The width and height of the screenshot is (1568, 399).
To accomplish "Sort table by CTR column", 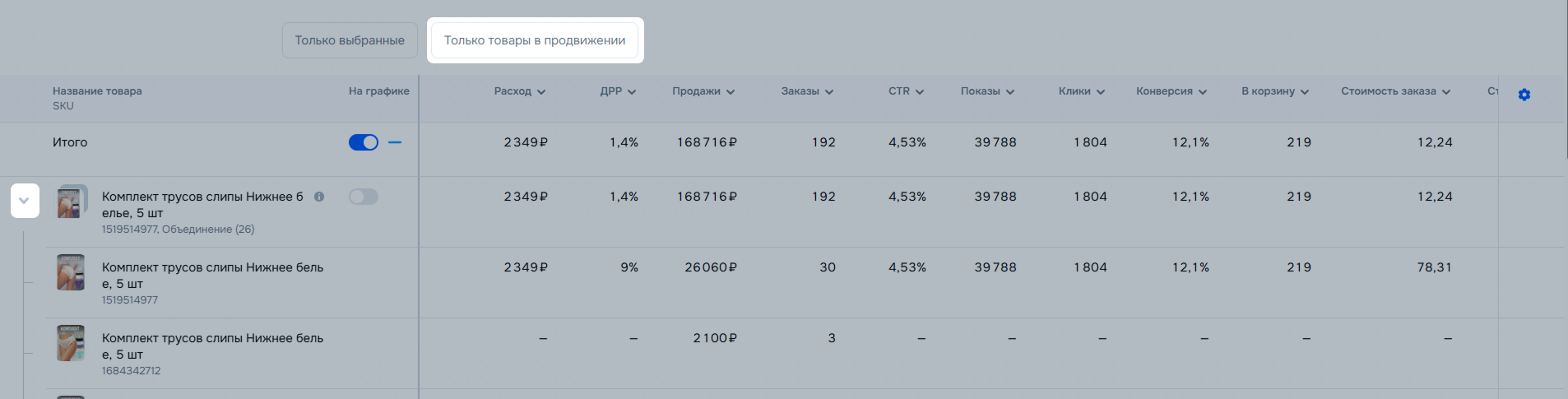I will pos(906,91).
